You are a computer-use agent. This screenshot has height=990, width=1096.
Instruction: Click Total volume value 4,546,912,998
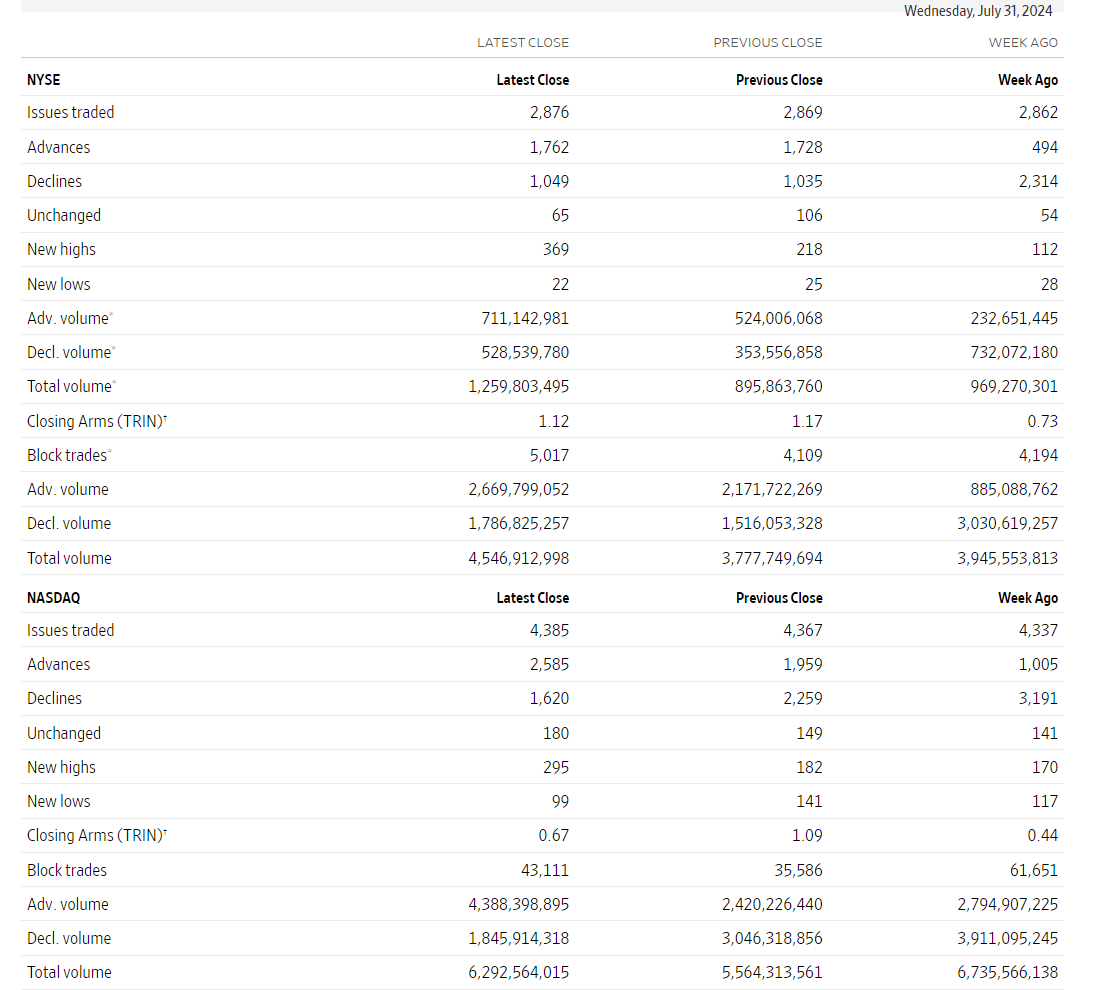[x=519, y=559]
